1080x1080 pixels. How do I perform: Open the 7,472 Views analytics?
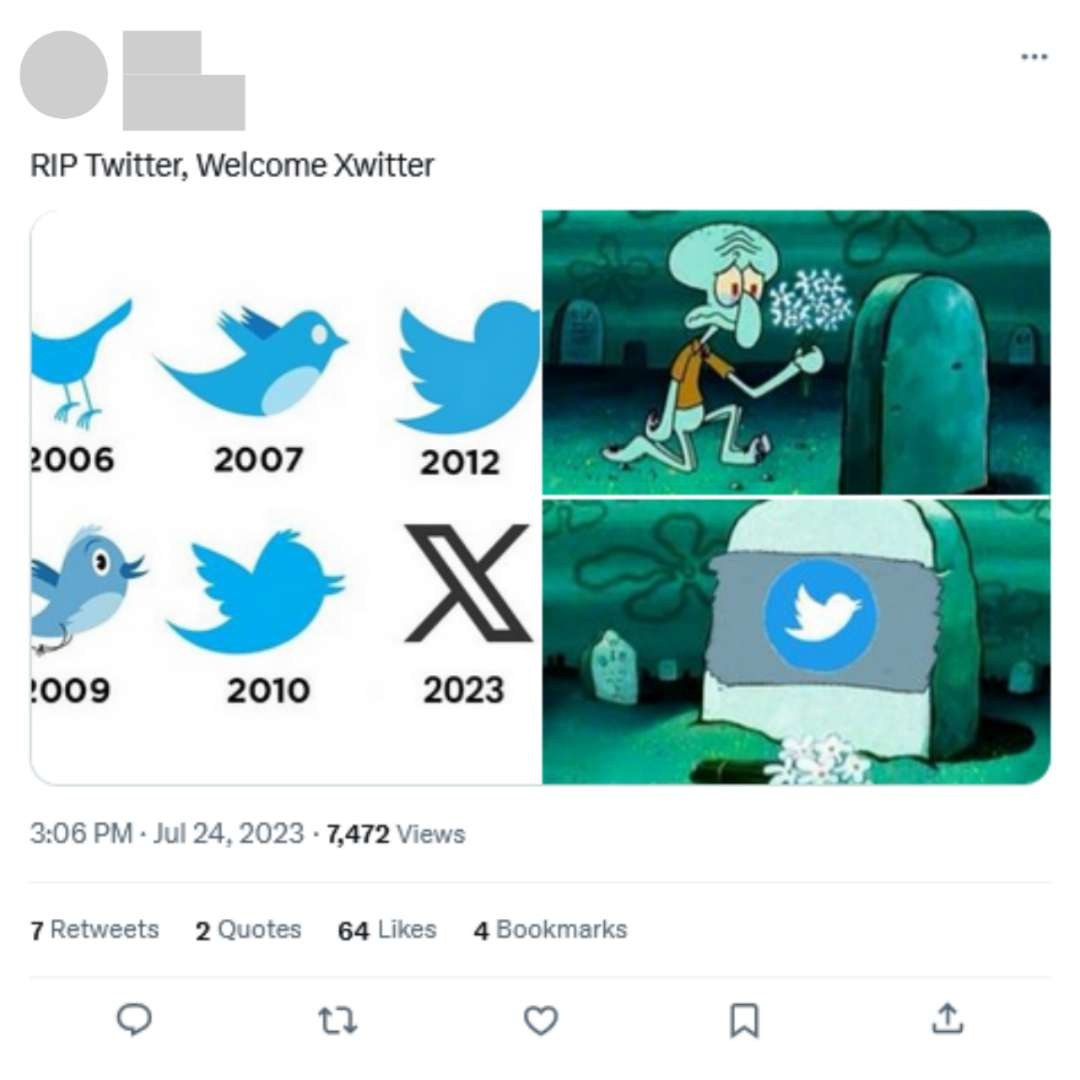[x=396, y=834]
